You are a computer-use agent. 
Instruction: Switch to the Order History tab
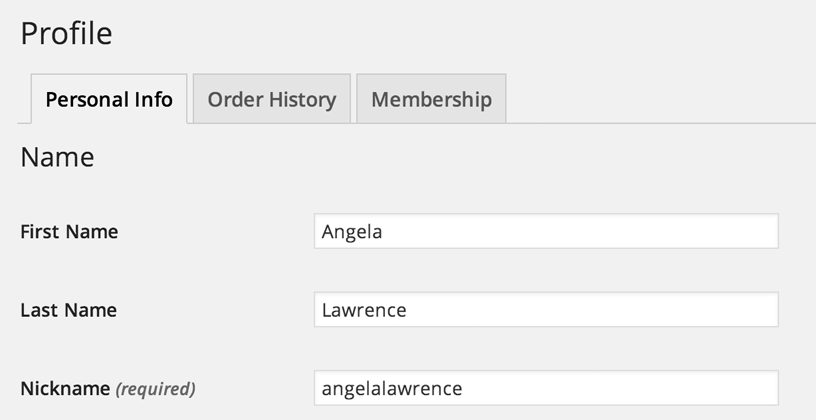271,99
